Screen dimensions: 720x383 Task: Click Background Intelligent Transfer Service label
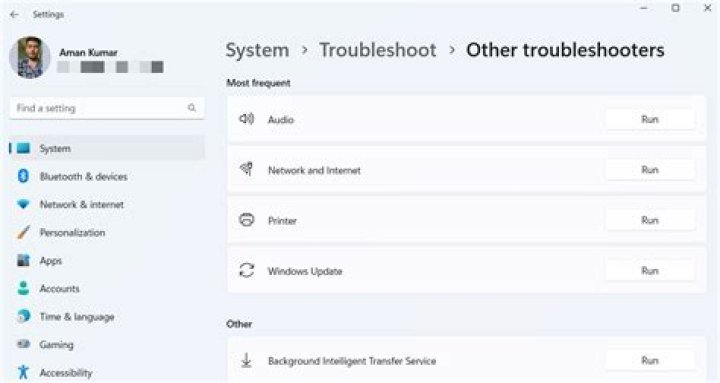352,361
